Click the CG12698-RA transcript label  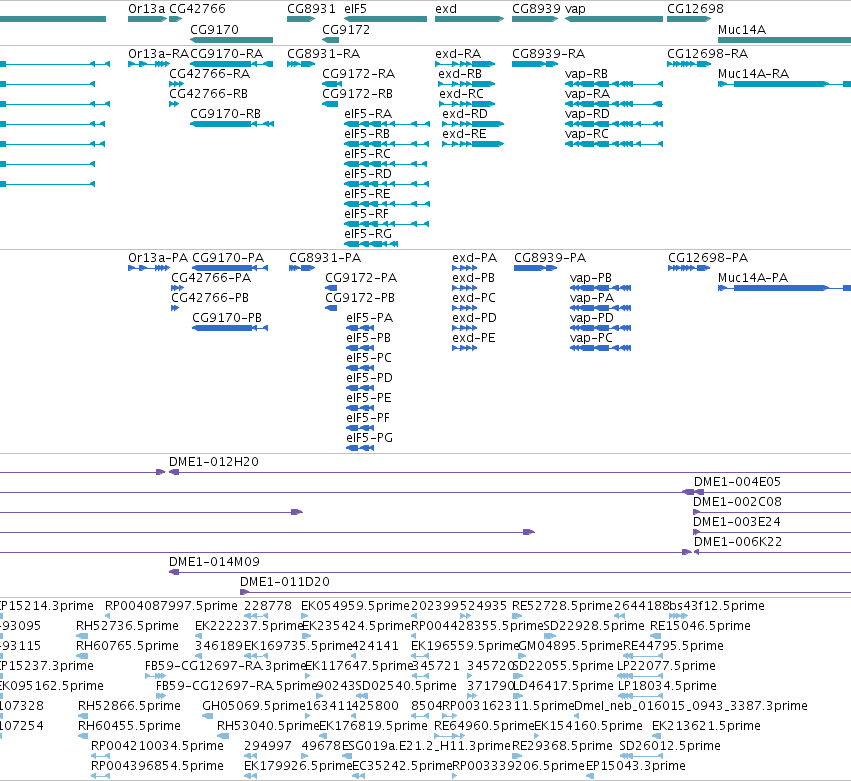pos(708,54)
